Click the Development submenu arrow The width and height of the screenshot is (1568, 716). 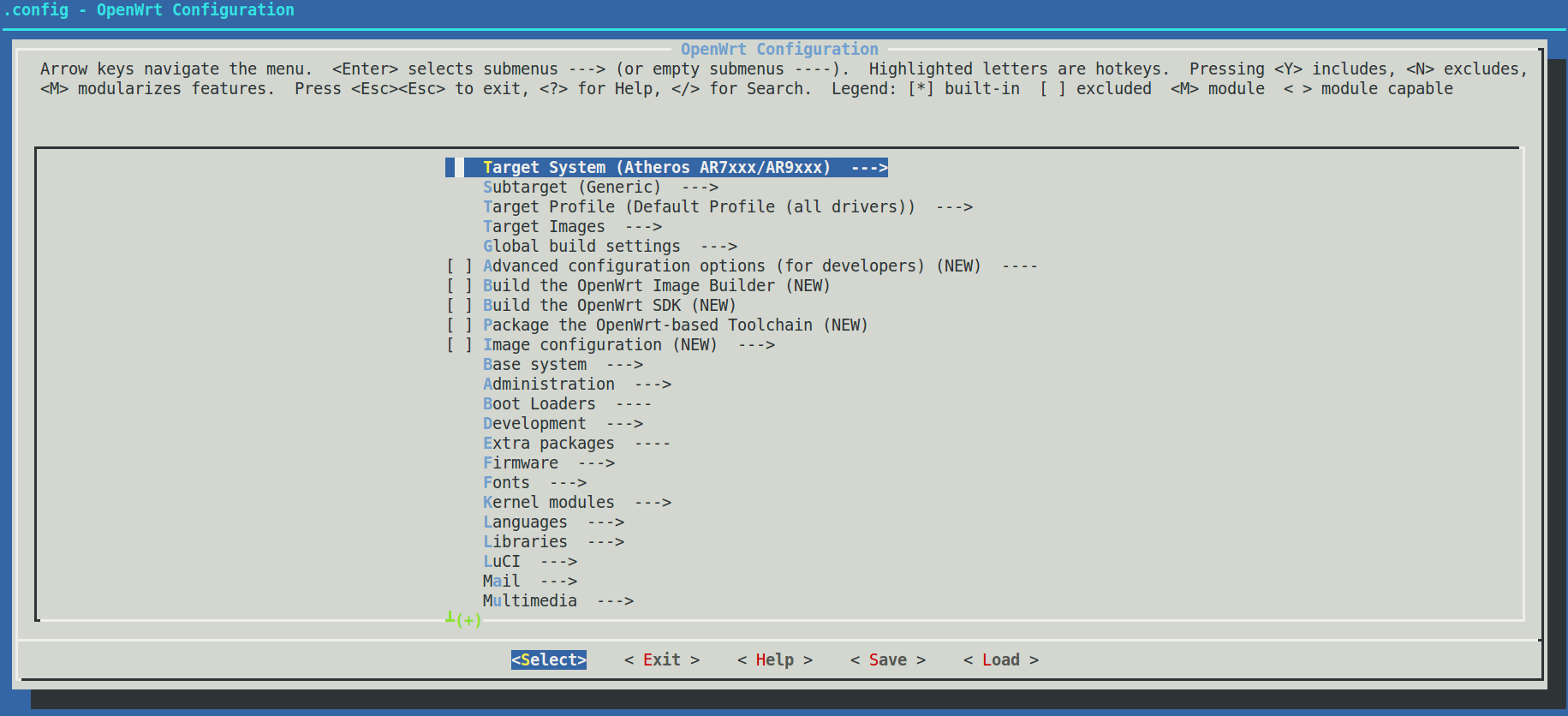click(x=624, y=424)
